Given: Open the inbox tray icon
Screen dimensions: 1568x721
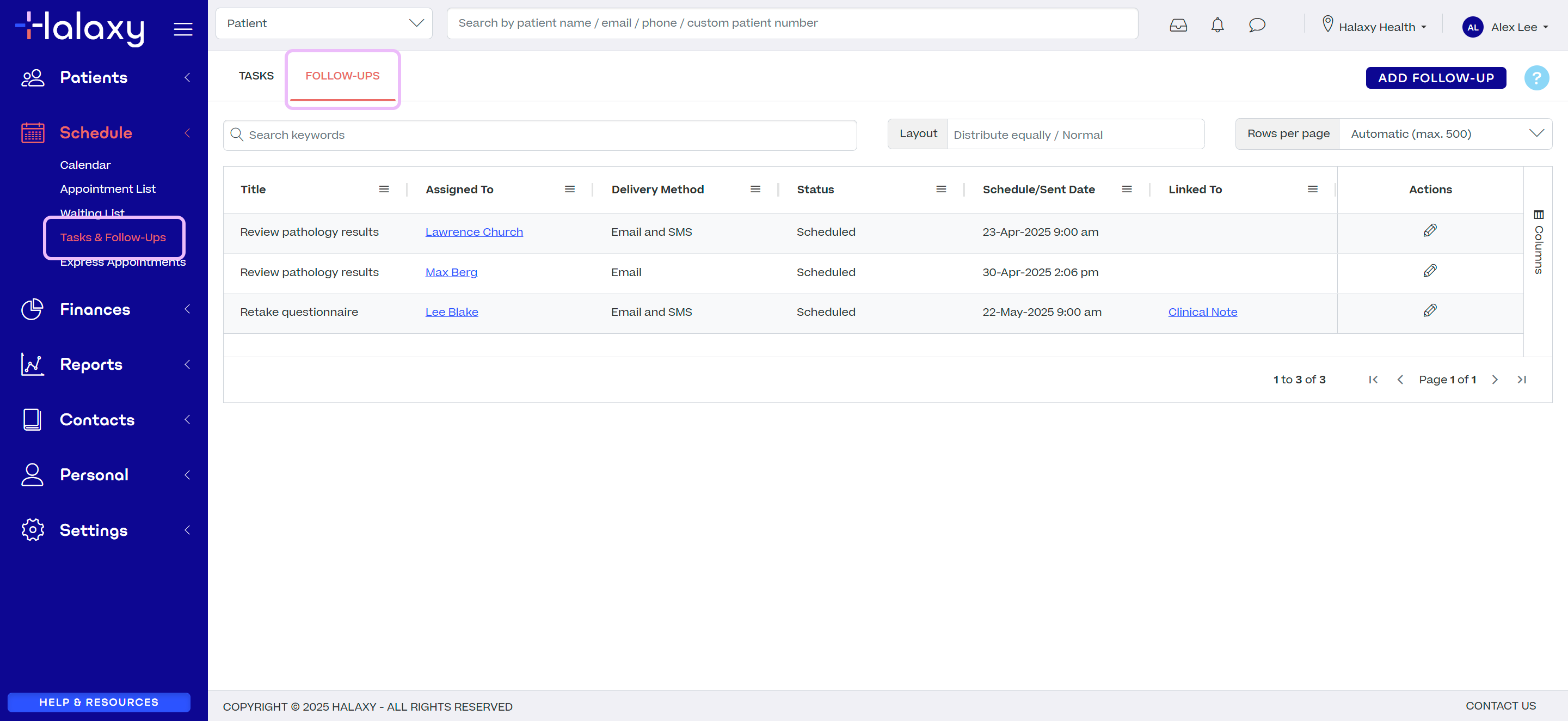Looking at the screenshot, I should point(1178,26).
